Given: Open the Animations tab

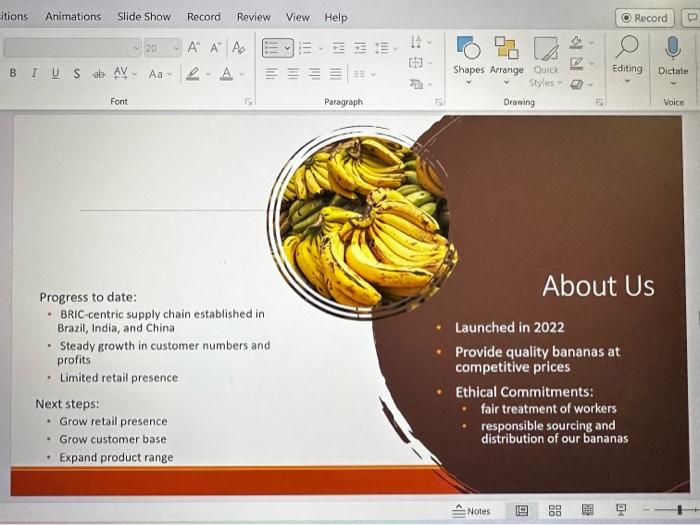Looking at the screenshot, I should pos(73,17).
